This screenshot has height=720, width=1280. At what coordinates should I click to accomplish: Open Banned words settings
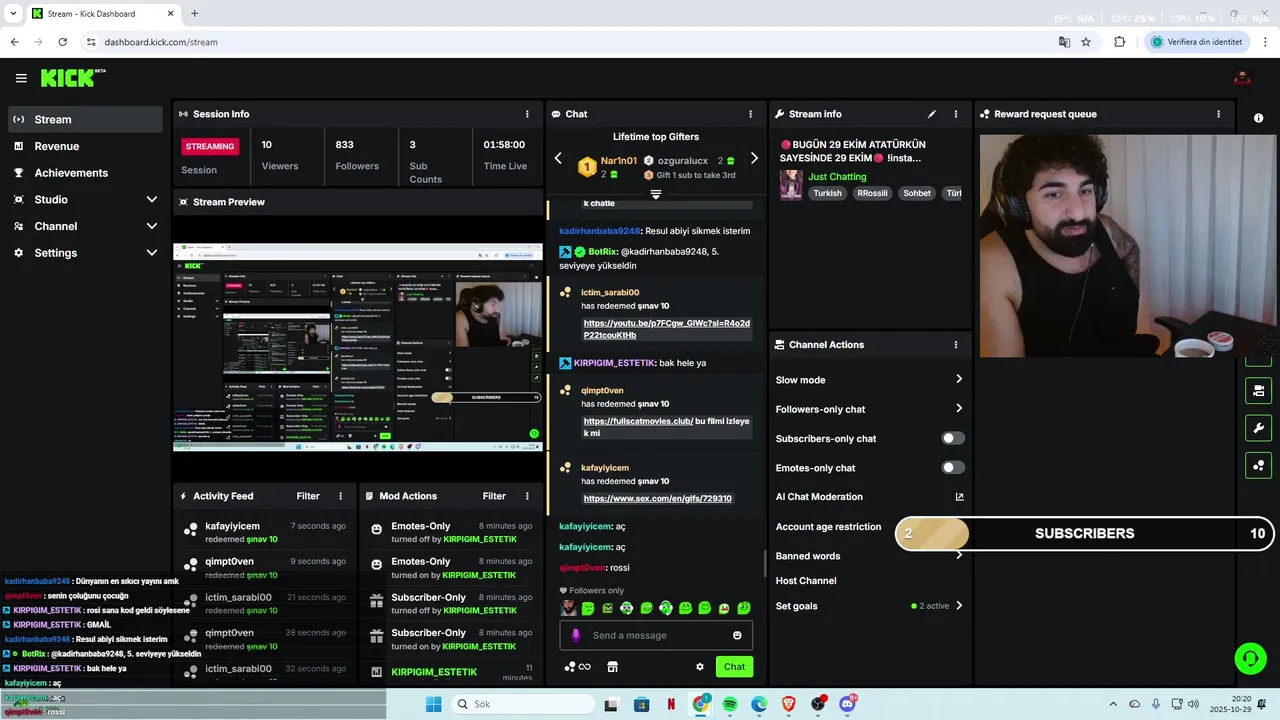pos(869,556)
